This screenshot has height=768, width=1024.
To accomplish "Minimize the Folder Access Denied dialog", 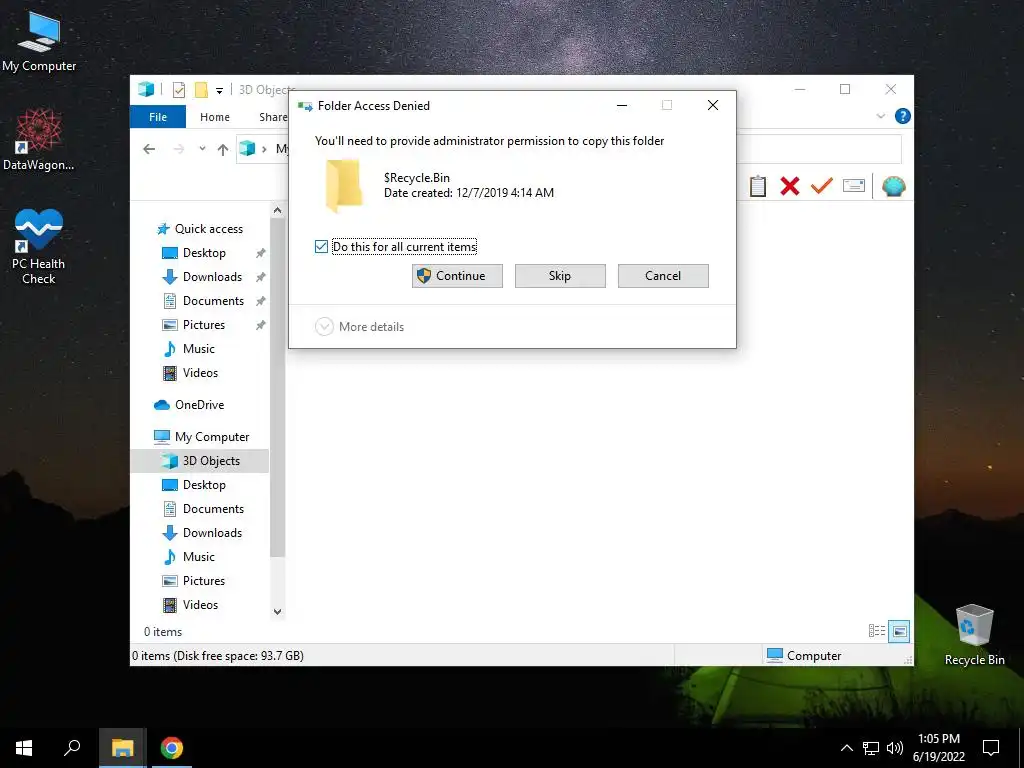I will click(x=622, y=105).
